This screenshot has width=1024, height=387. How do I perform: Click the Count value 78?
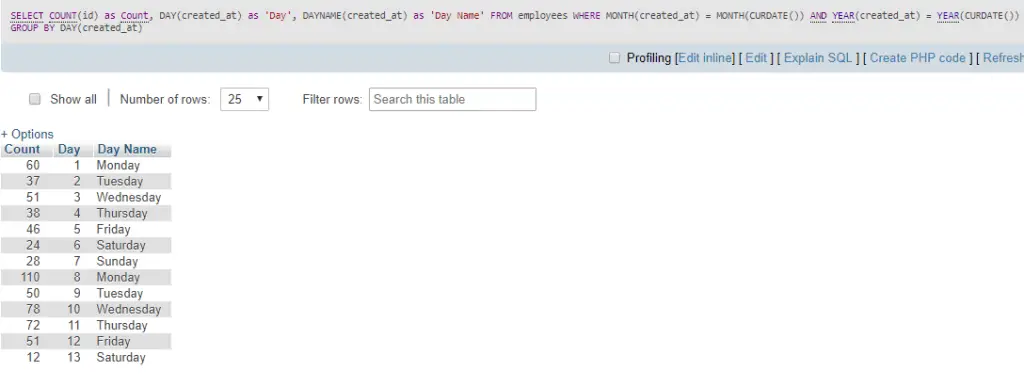coord(33,309)
